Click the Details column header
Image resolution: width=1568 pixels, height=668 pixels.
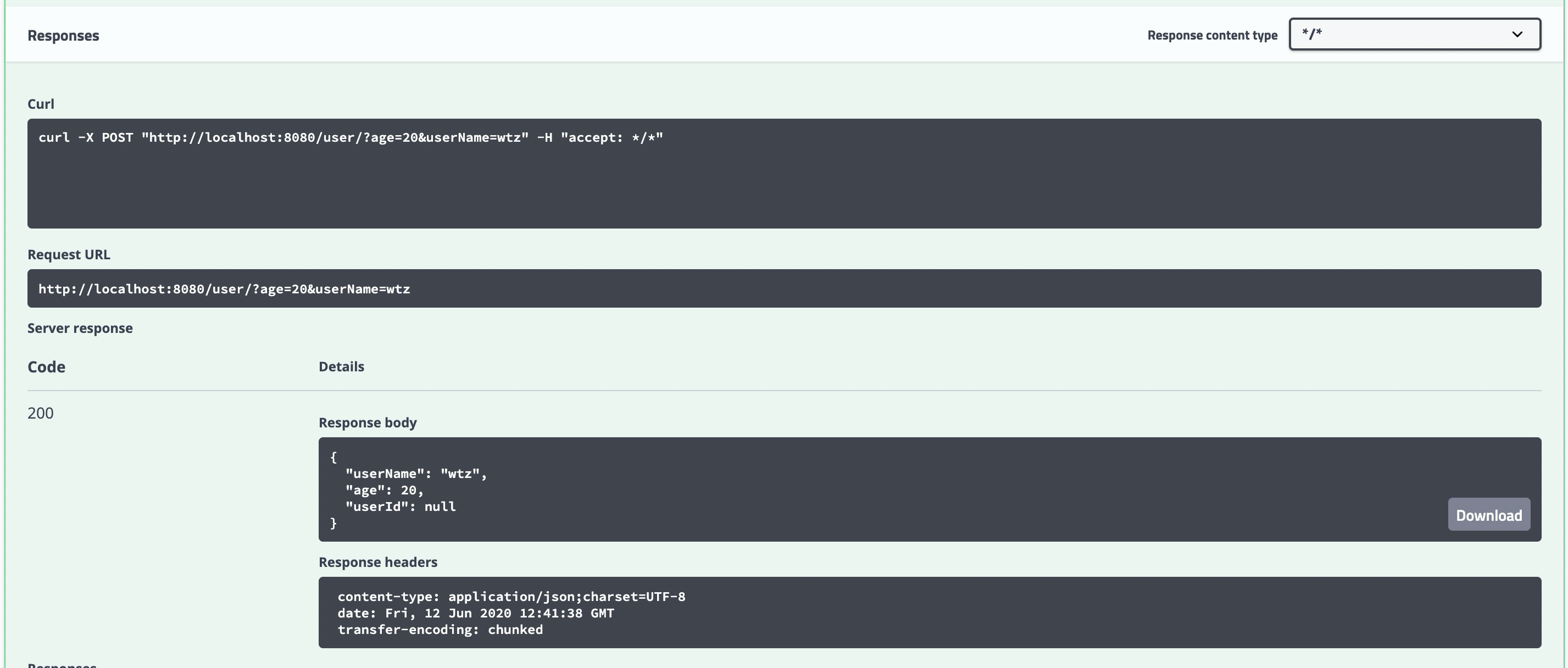342,366
